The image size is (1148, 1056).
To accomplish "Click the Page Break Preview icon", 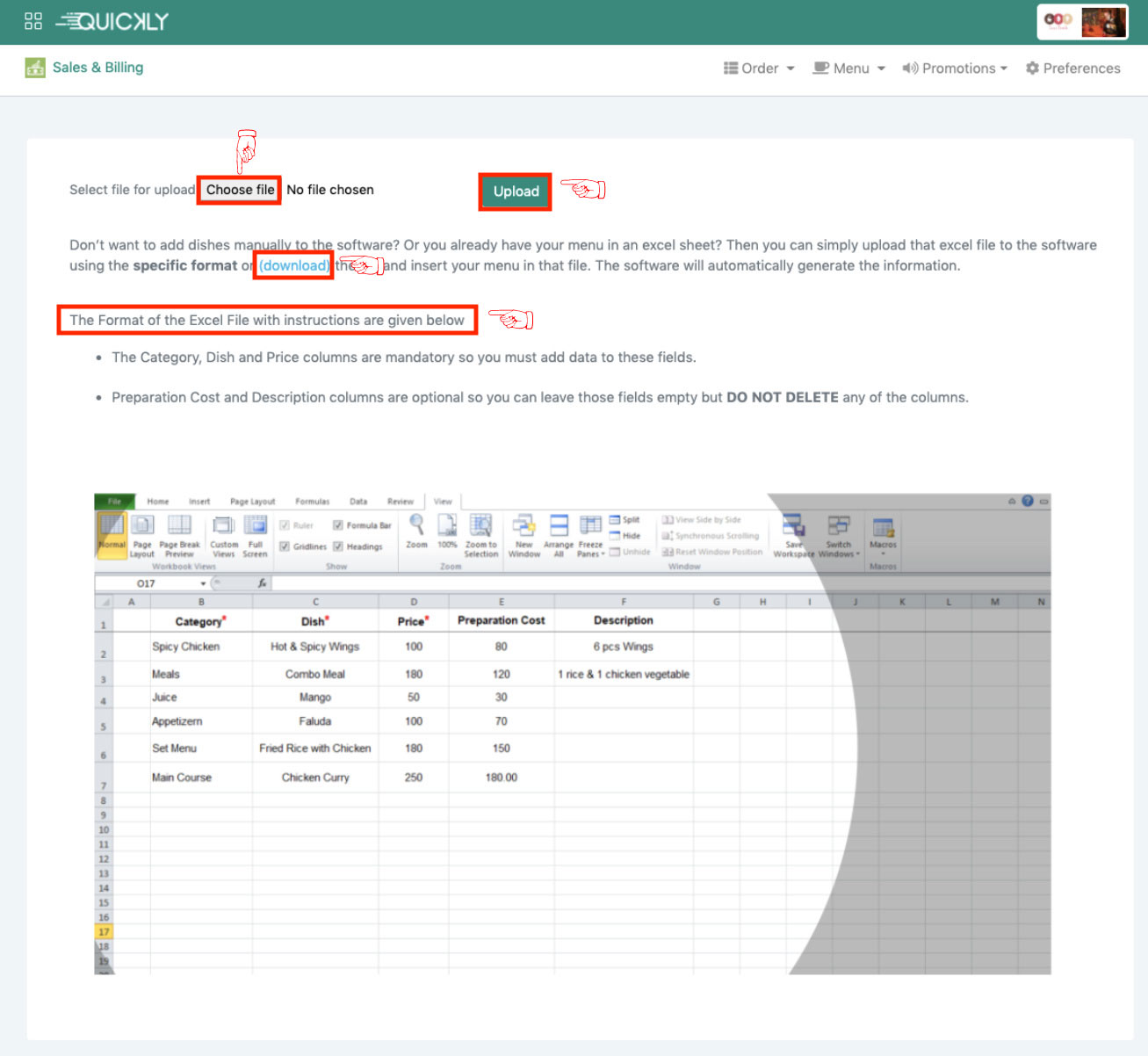I will pyautogui.click(x=179, y=527).
